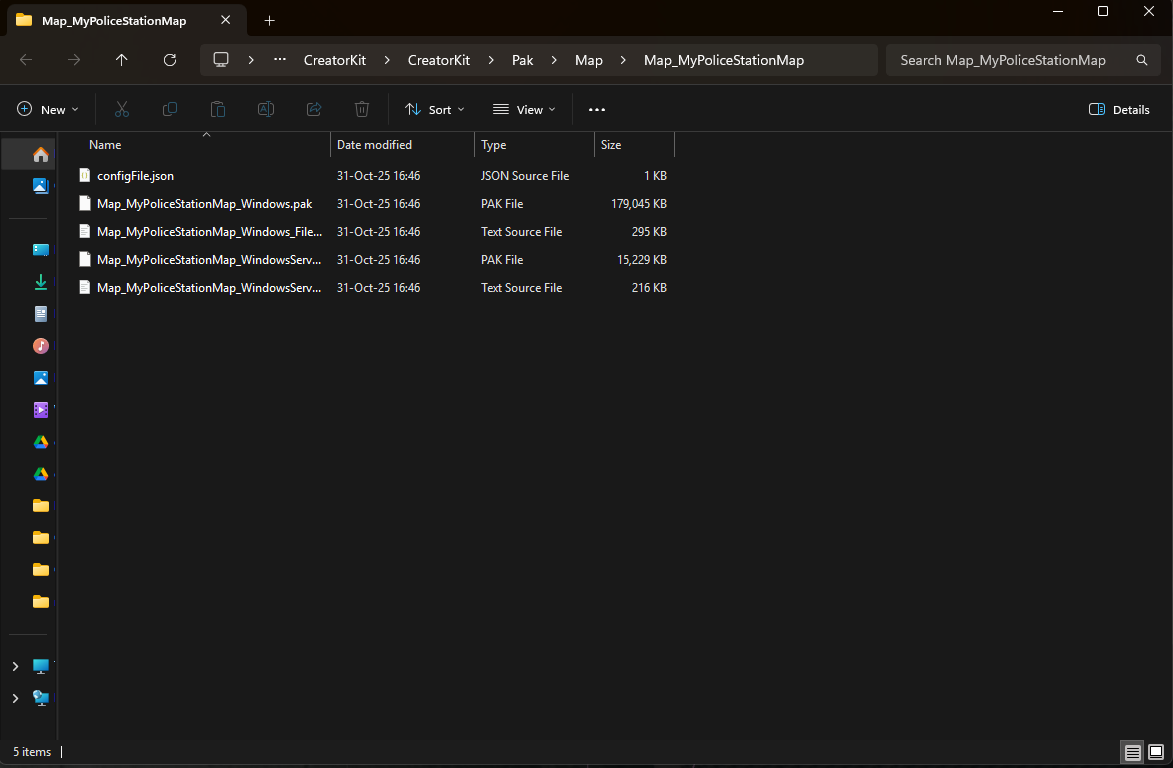Switch to details list view layout

pos(1132,752)
